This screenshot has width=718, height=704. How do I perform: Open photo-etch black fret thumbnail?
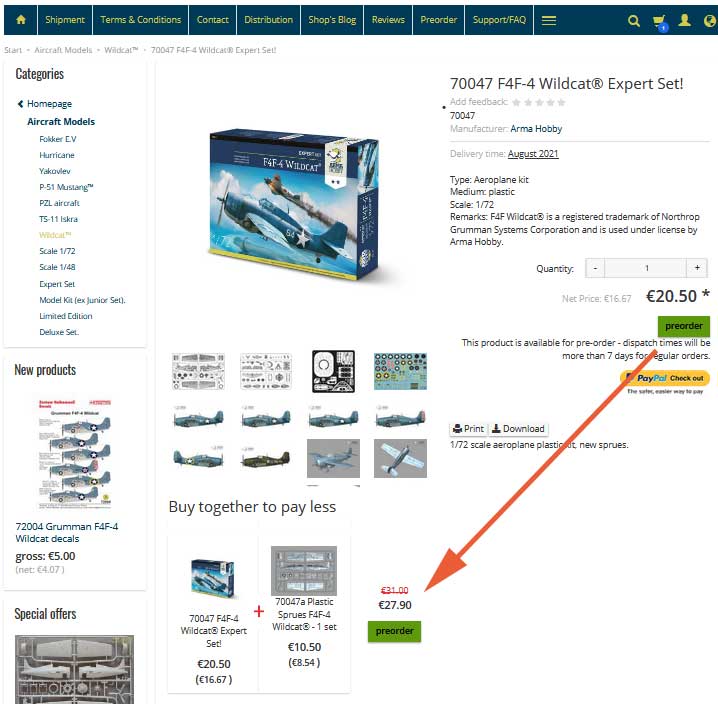click(333, 371)
